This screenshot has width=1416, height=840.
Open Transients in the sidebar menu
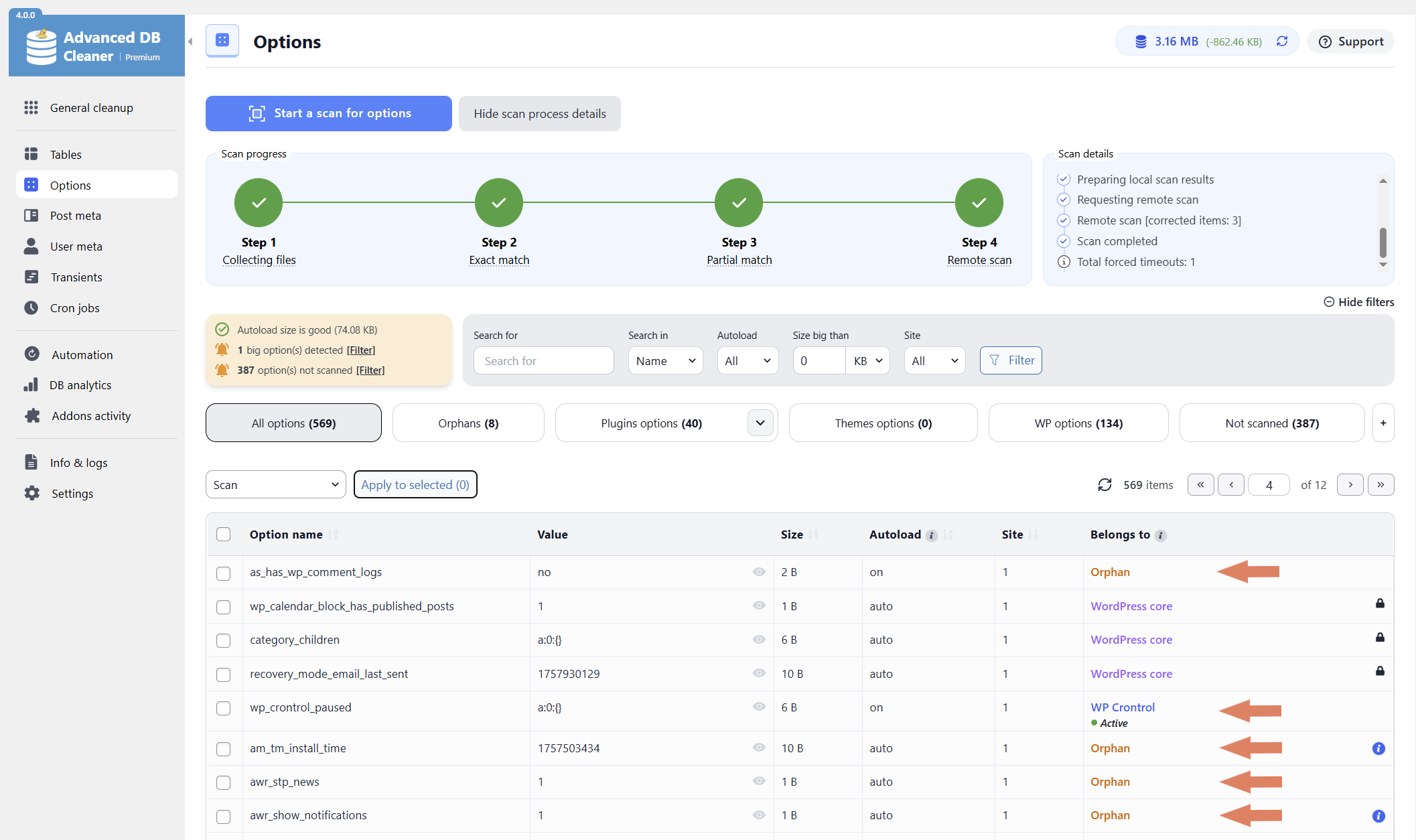(x=76, y=277)
